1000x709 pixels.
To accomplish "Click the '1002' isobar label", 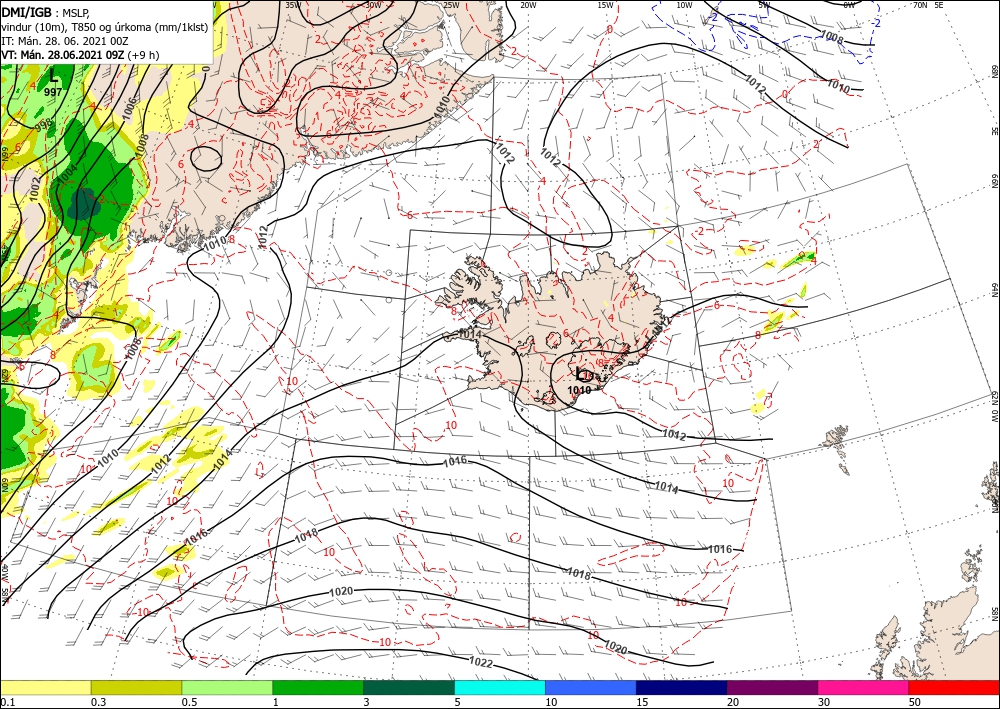I will (x=34, y=187).
